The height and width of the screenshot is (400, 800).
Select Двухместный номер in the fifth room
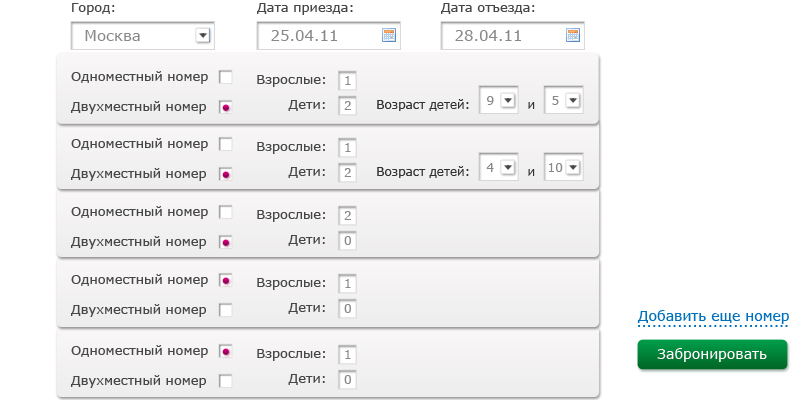click(226, 380)
